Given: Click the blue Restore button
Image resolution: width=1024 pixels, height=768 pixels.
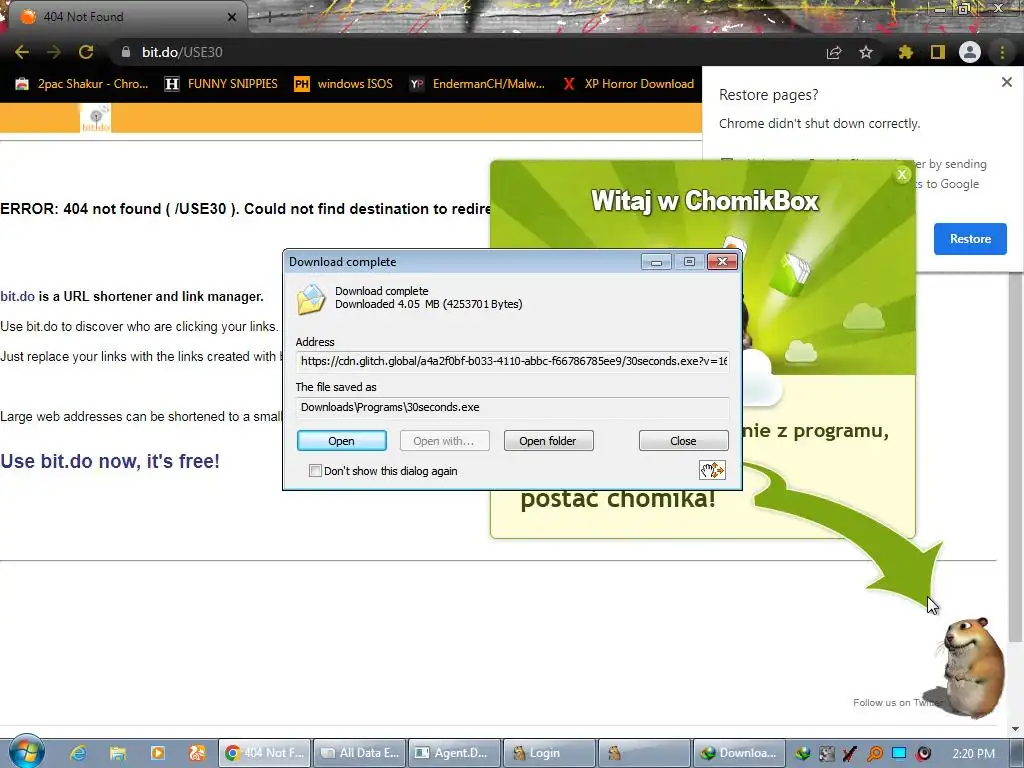Looking at the screenshot, I should (x=970, y=239).
